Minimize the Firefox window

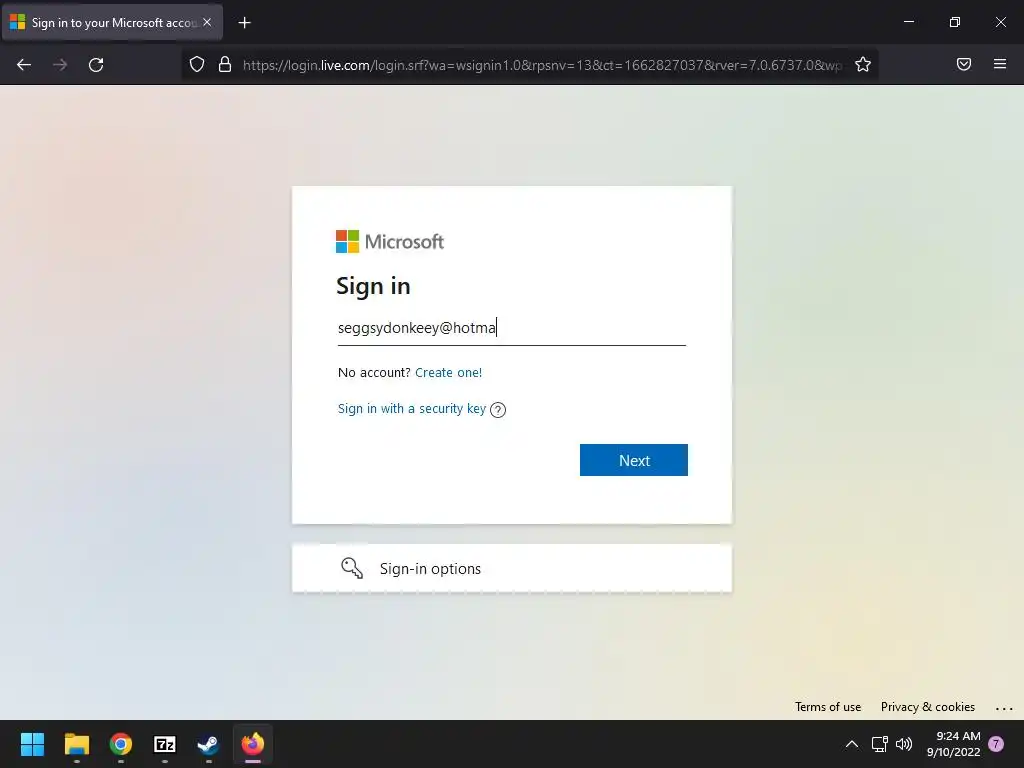coord(908,22)
